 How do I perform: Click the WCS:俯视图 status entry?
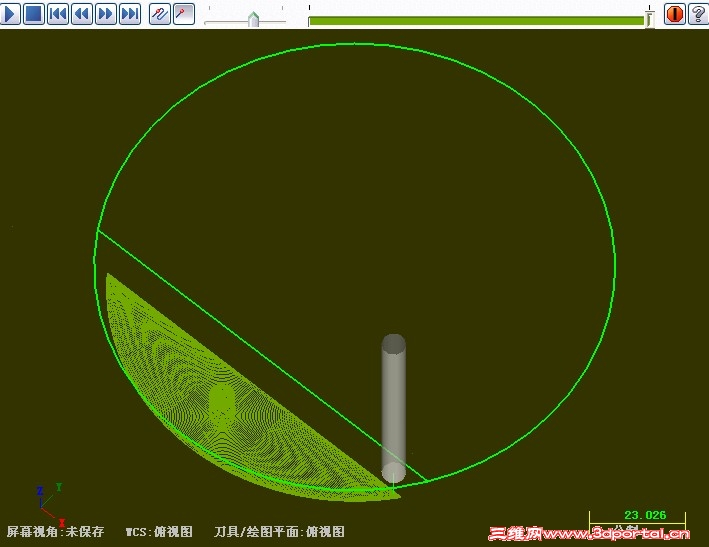tap(159, 532)
